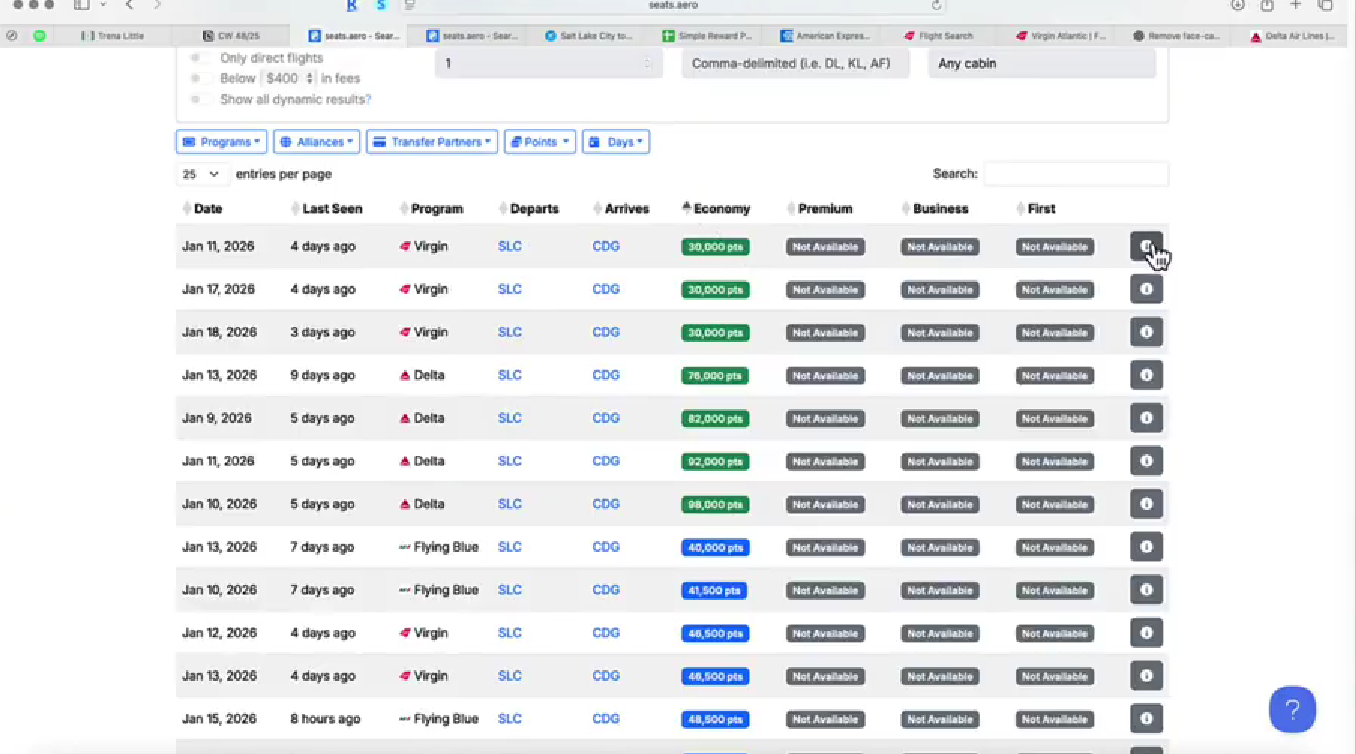Switch to the Trena Little tab
1356x754 pixels.
pos(113,36)
